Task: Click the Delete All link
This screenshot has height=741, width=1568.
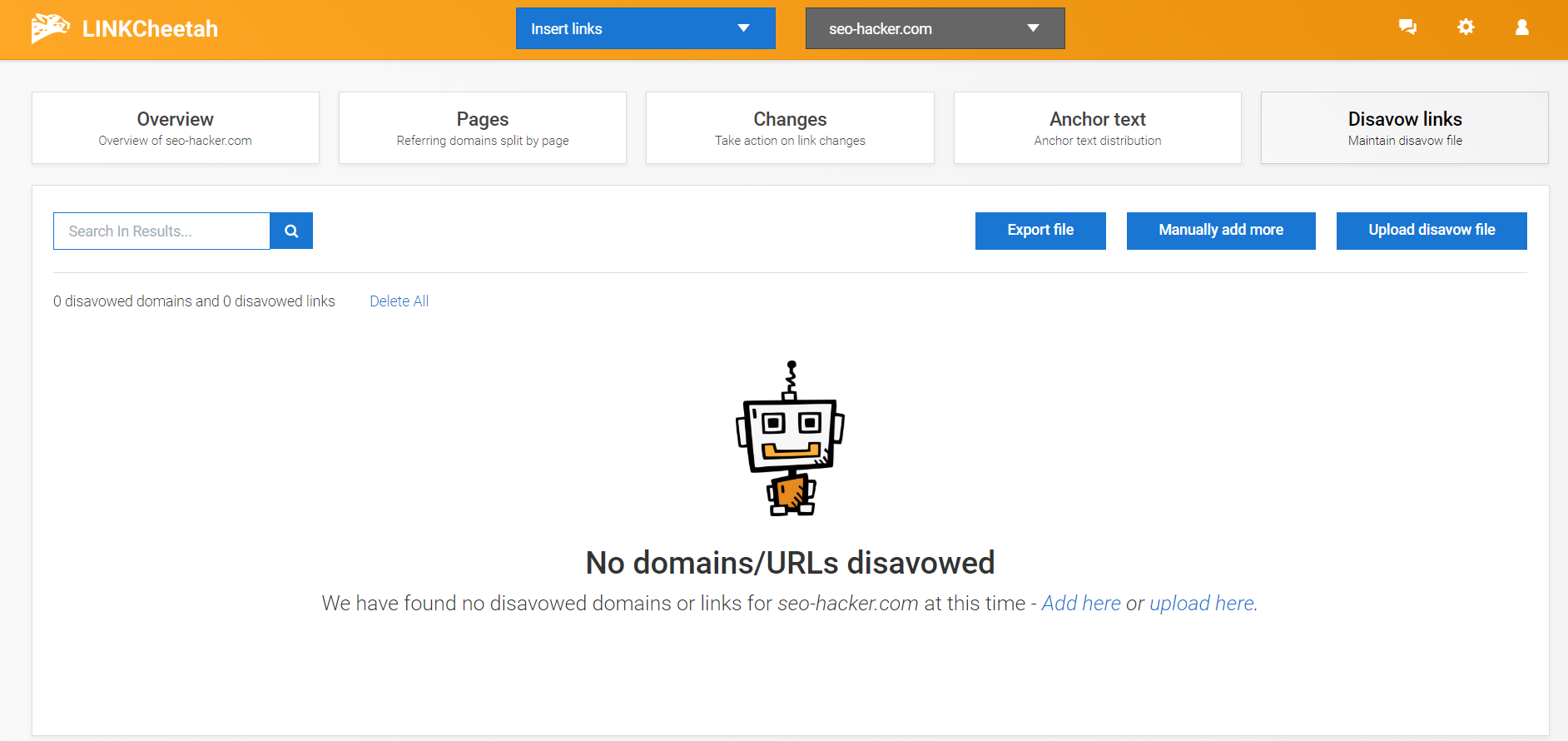Action: (x=399, y=301)
